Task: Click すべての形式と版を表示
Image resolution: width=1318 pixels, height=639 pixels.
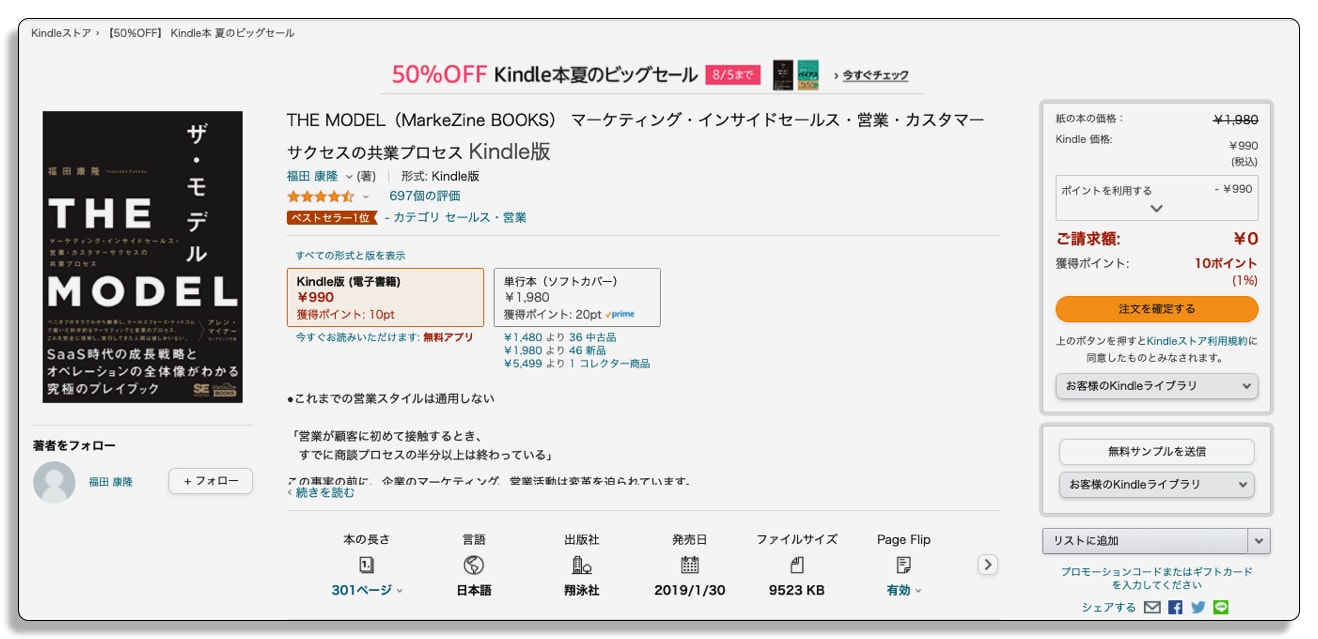Action: coord(350,255)
